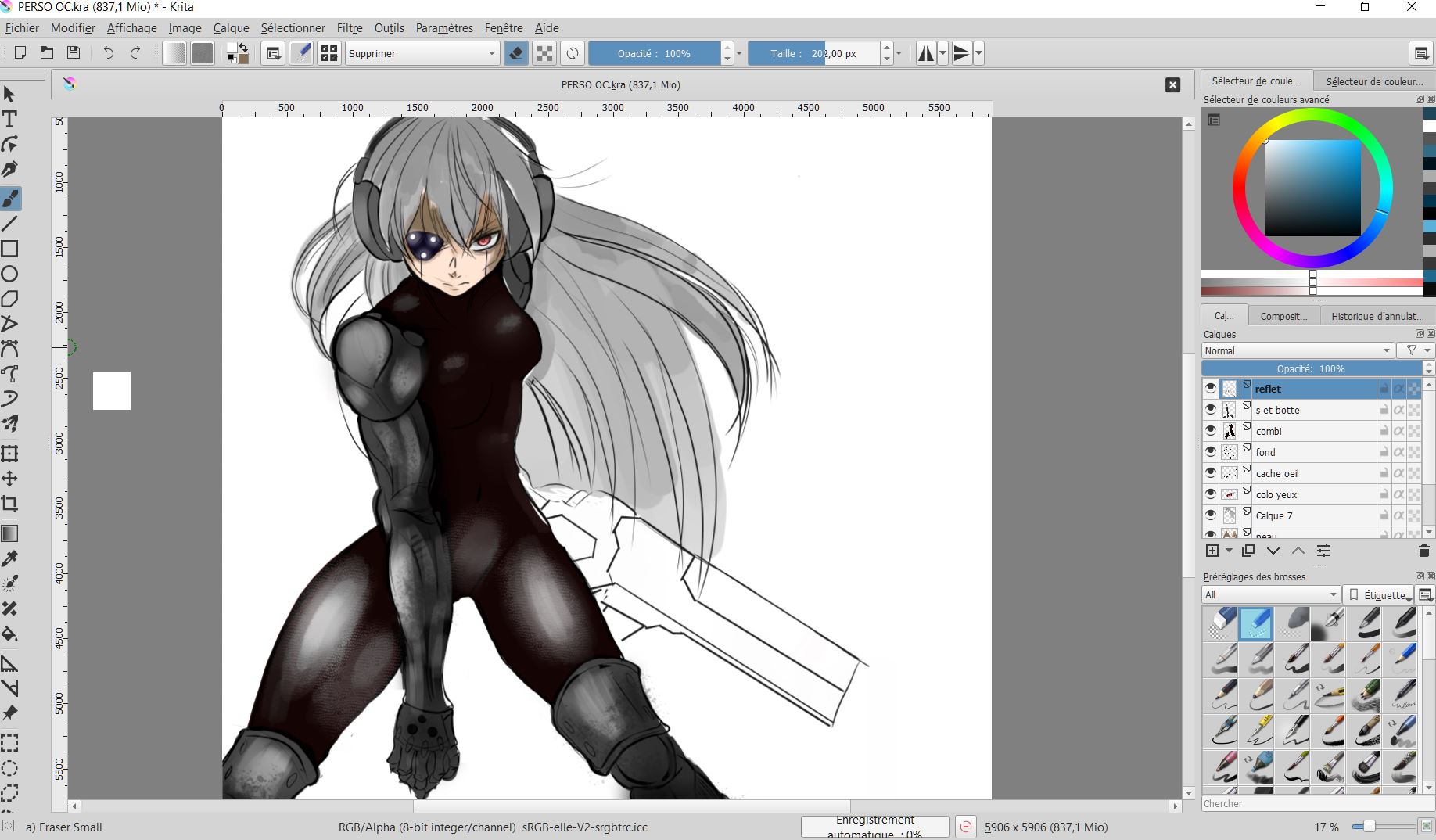
Task: Choose the Ellipse shape tool
Action: [x=10, y=275]
